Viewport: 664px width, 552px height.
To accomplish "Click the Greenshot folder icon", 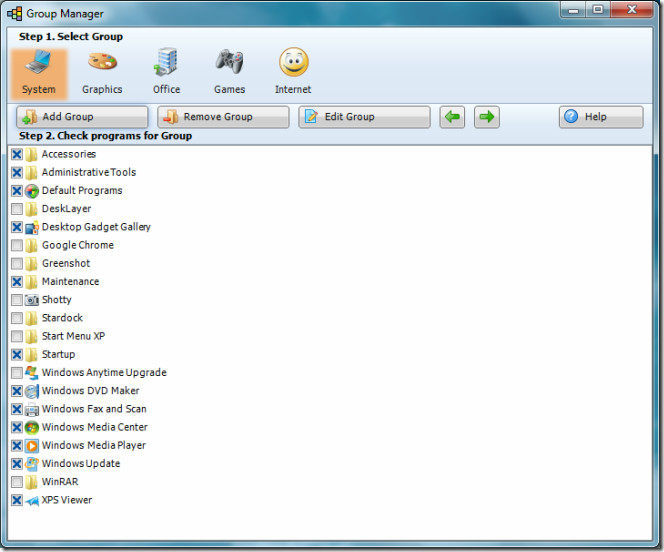I will click(31, 264).
